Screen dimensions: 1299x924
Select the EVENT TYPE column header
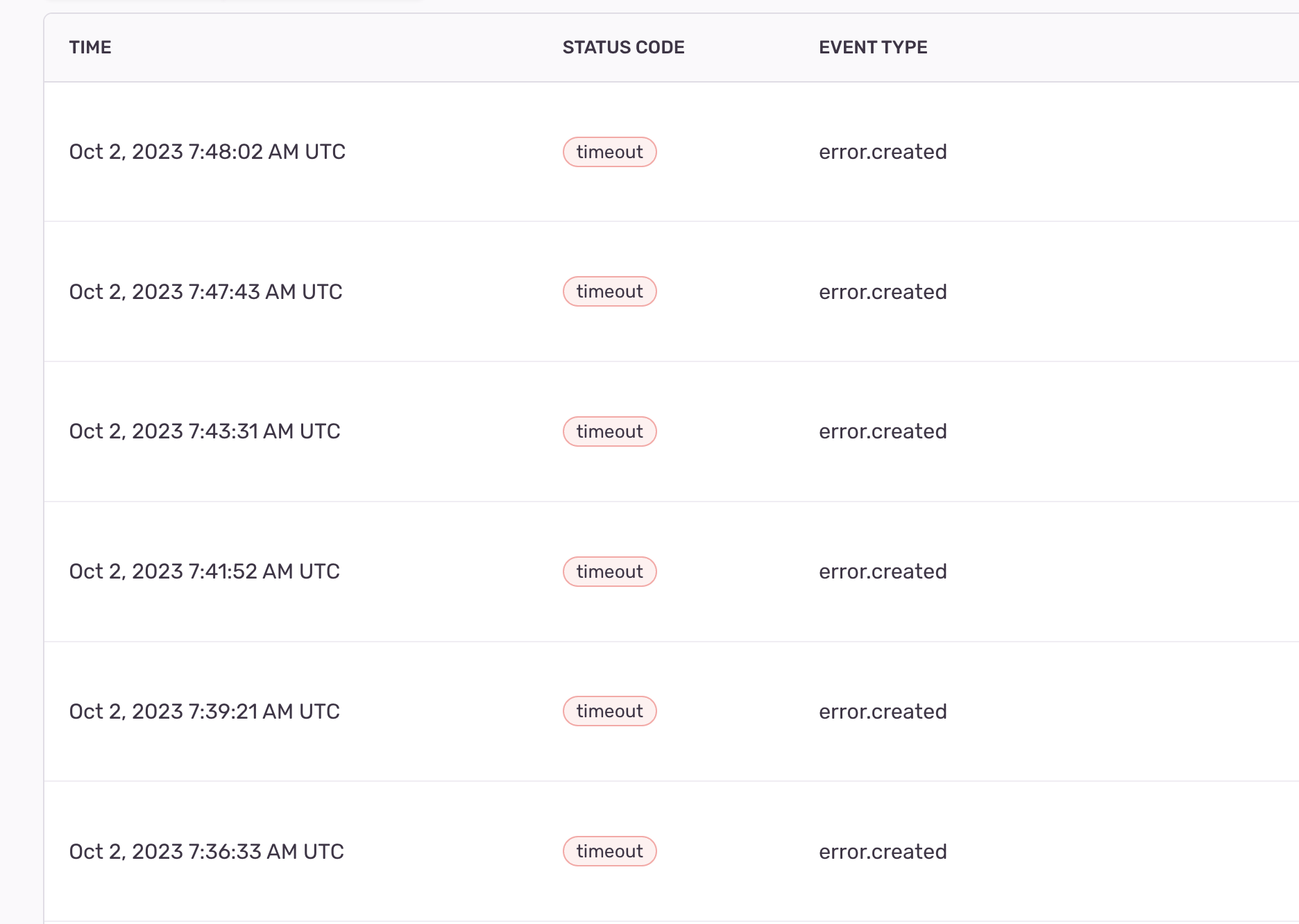(872, 46)
